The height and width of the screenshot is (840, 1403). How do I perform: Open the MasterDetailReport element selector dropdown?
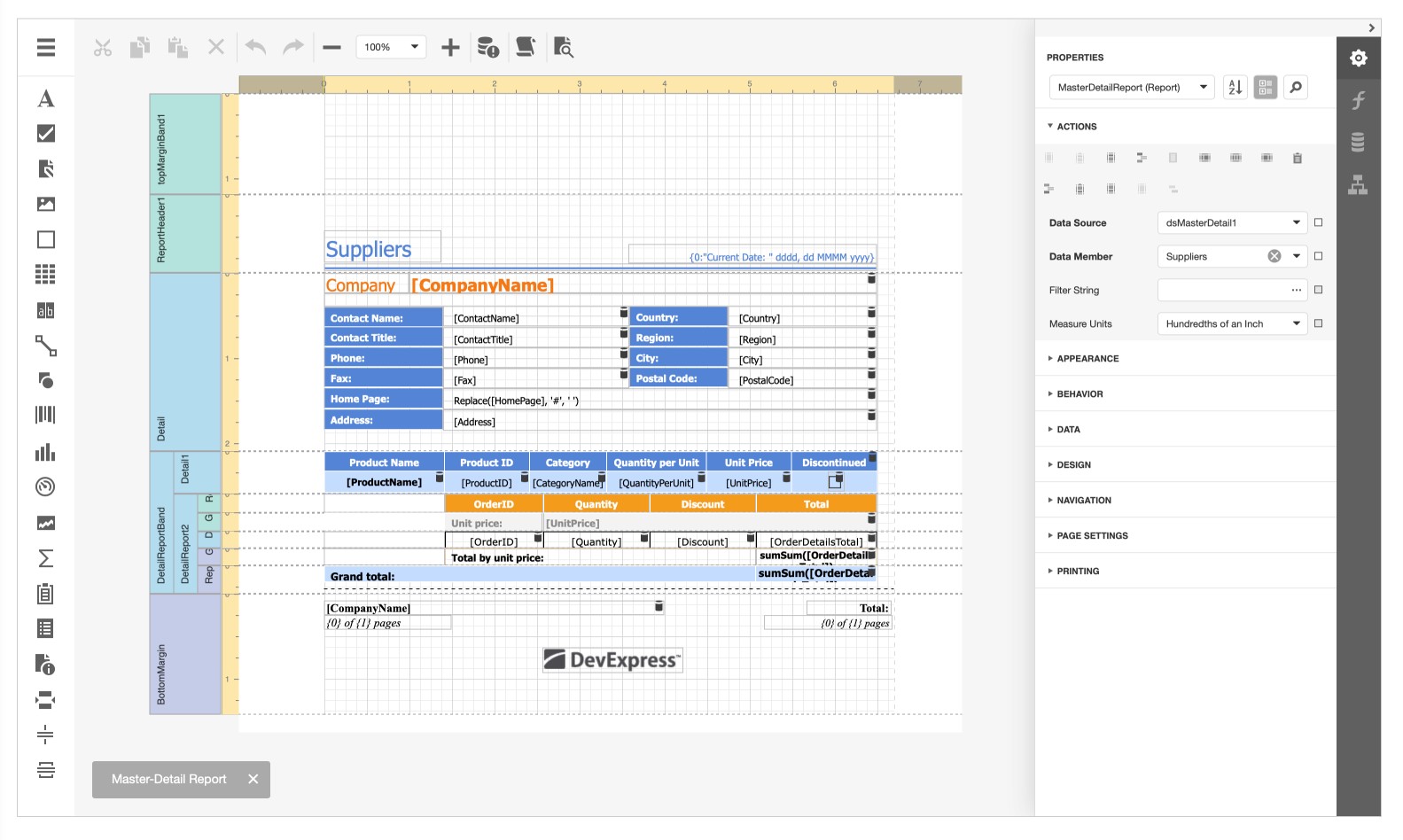1132,88
